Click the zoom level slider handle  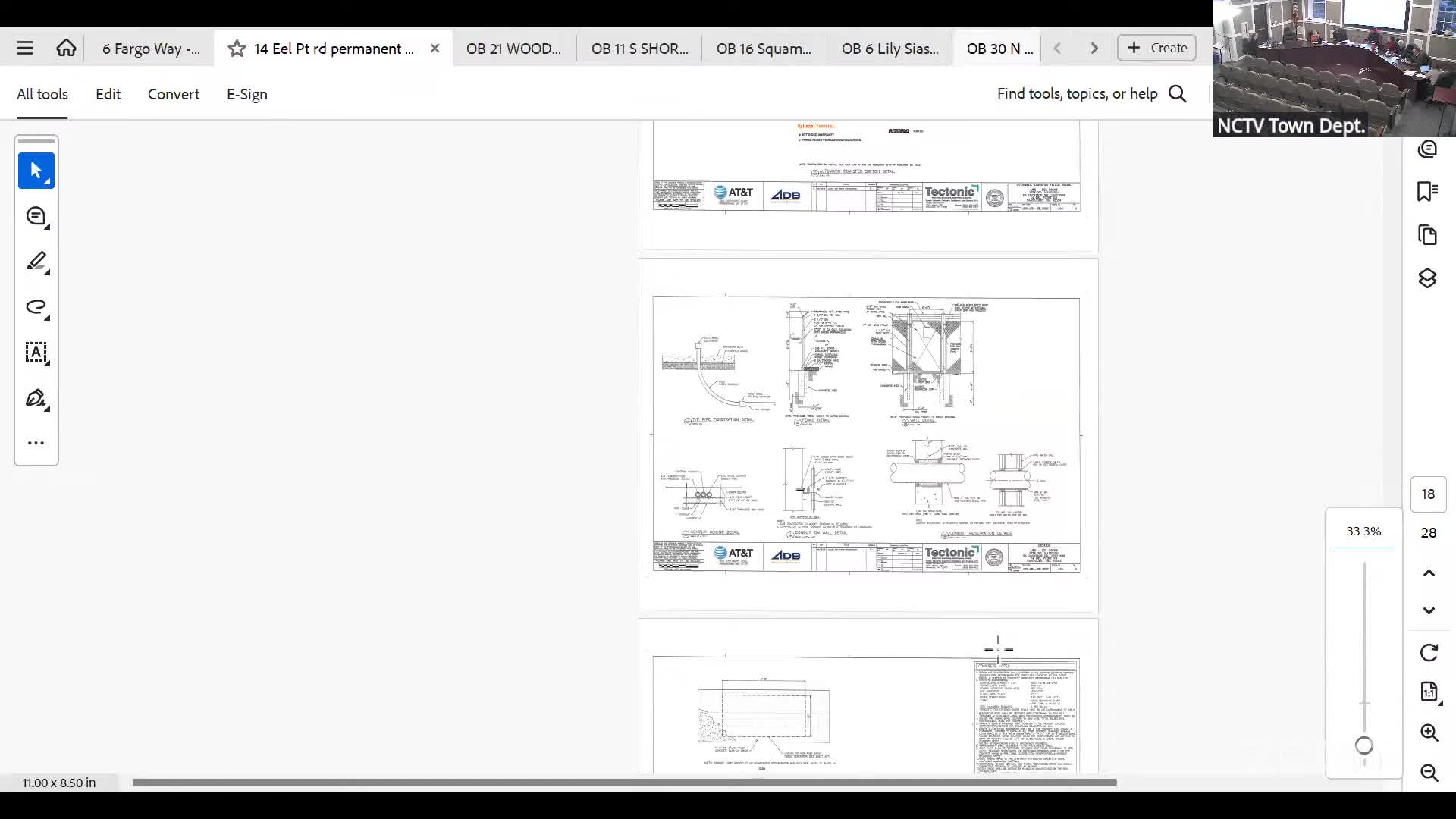pos(1363,745)
